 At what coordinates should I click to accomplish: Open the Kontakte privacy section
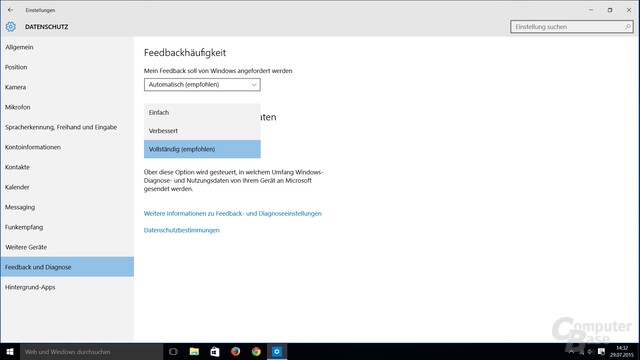[67, 167]
